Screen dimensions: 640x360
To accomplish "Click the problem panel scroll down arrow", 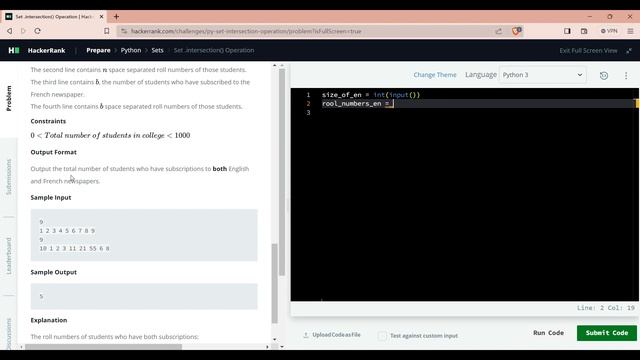I will 274,339.
